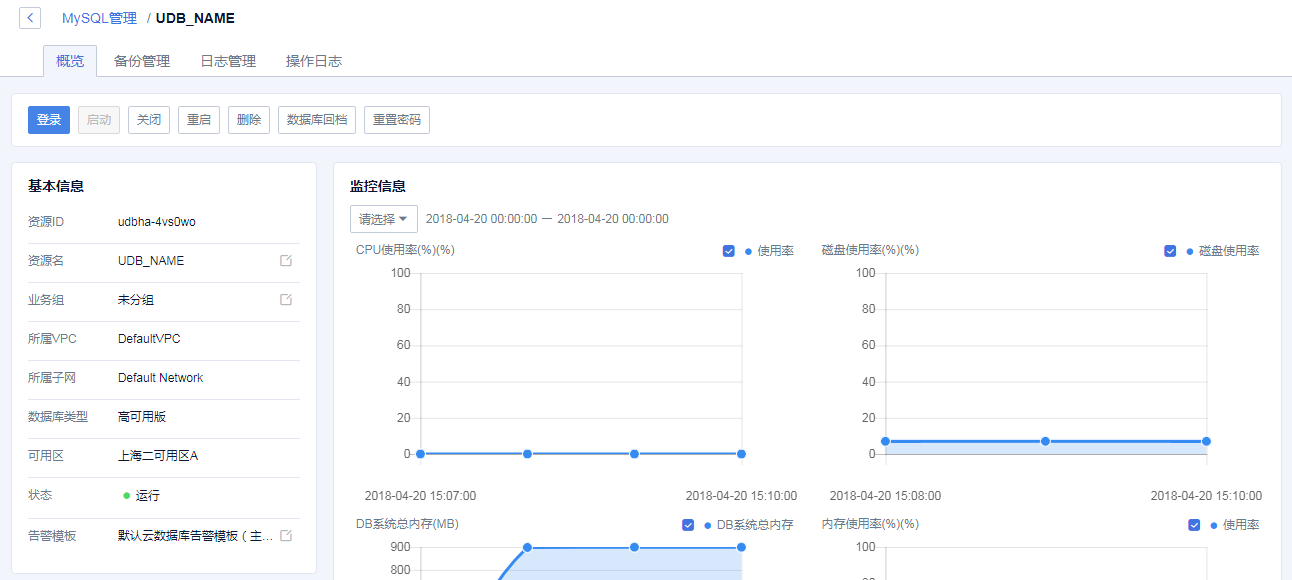Click the edit icon next to 业务组
This screenshot has width=1292, height=580.
point(286,299)
